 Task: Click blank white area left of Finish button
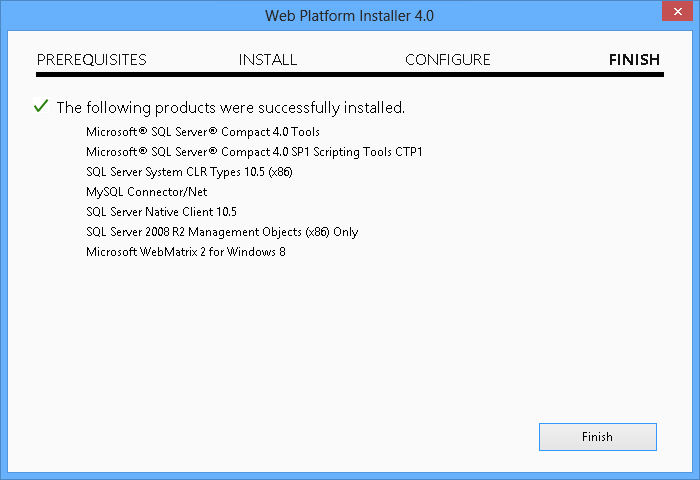point(300,437)
